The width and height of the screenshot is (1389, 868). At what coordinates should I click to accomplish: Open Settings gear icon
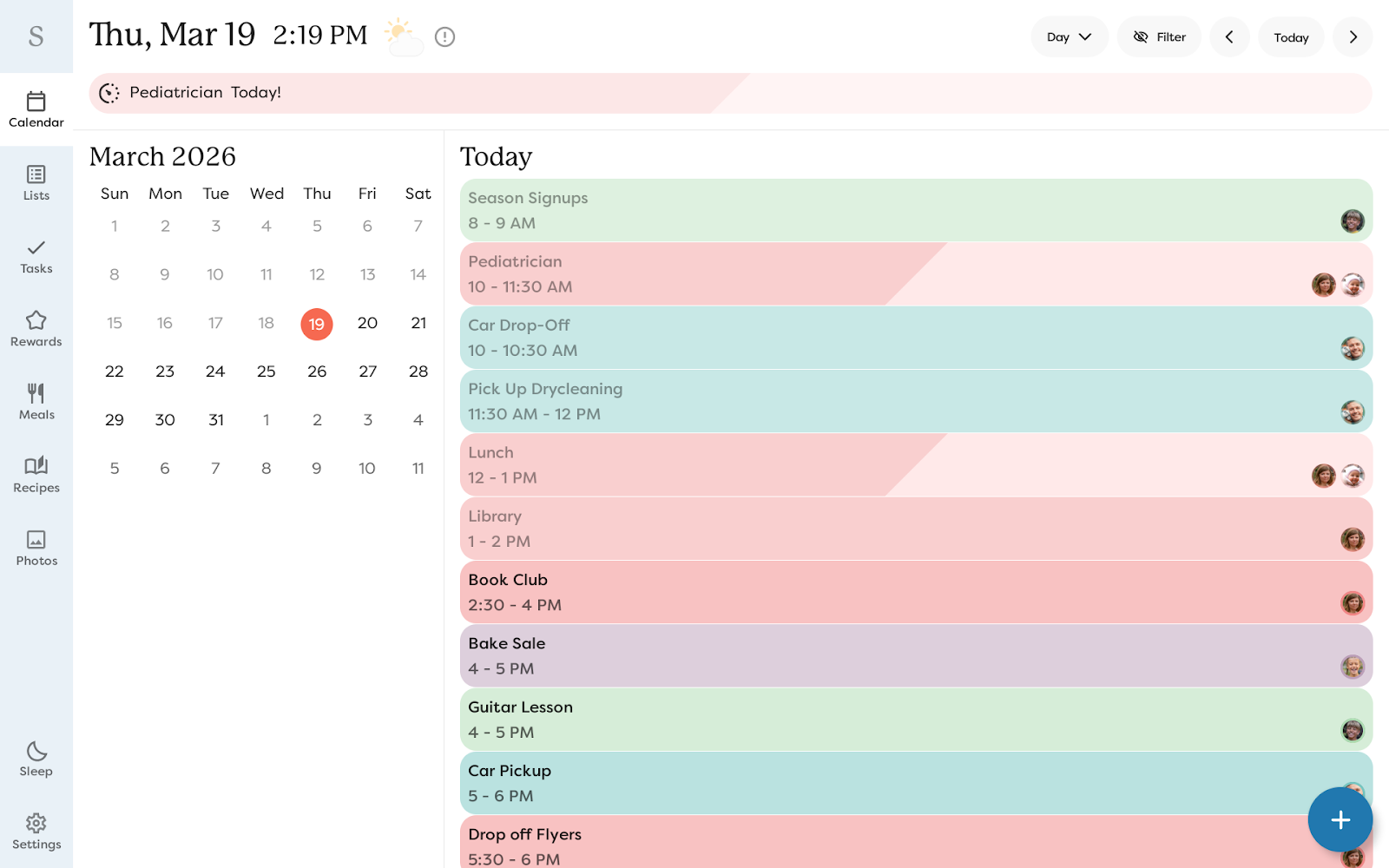click(x=36, y=832)
